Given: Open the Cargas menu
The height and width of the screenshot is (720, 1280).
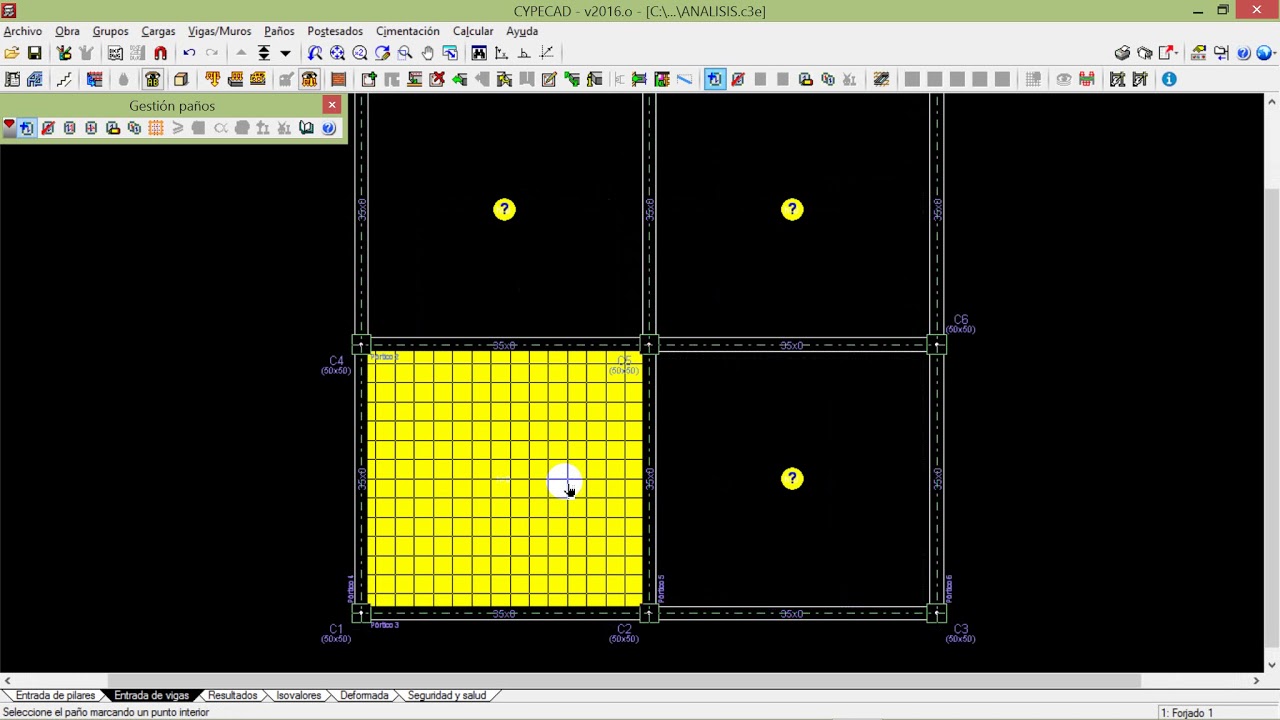Looking at the screenshot, I should (158, 31).
